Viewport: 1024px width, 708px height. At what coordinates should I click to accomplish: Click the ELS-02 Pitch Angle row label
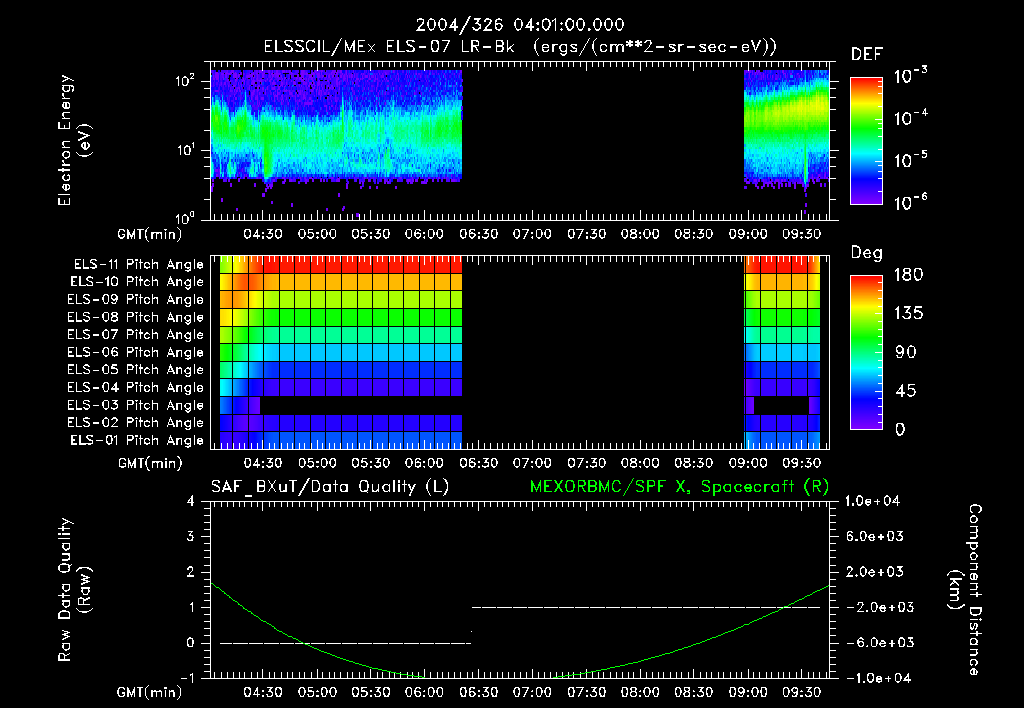coord(136,423)
